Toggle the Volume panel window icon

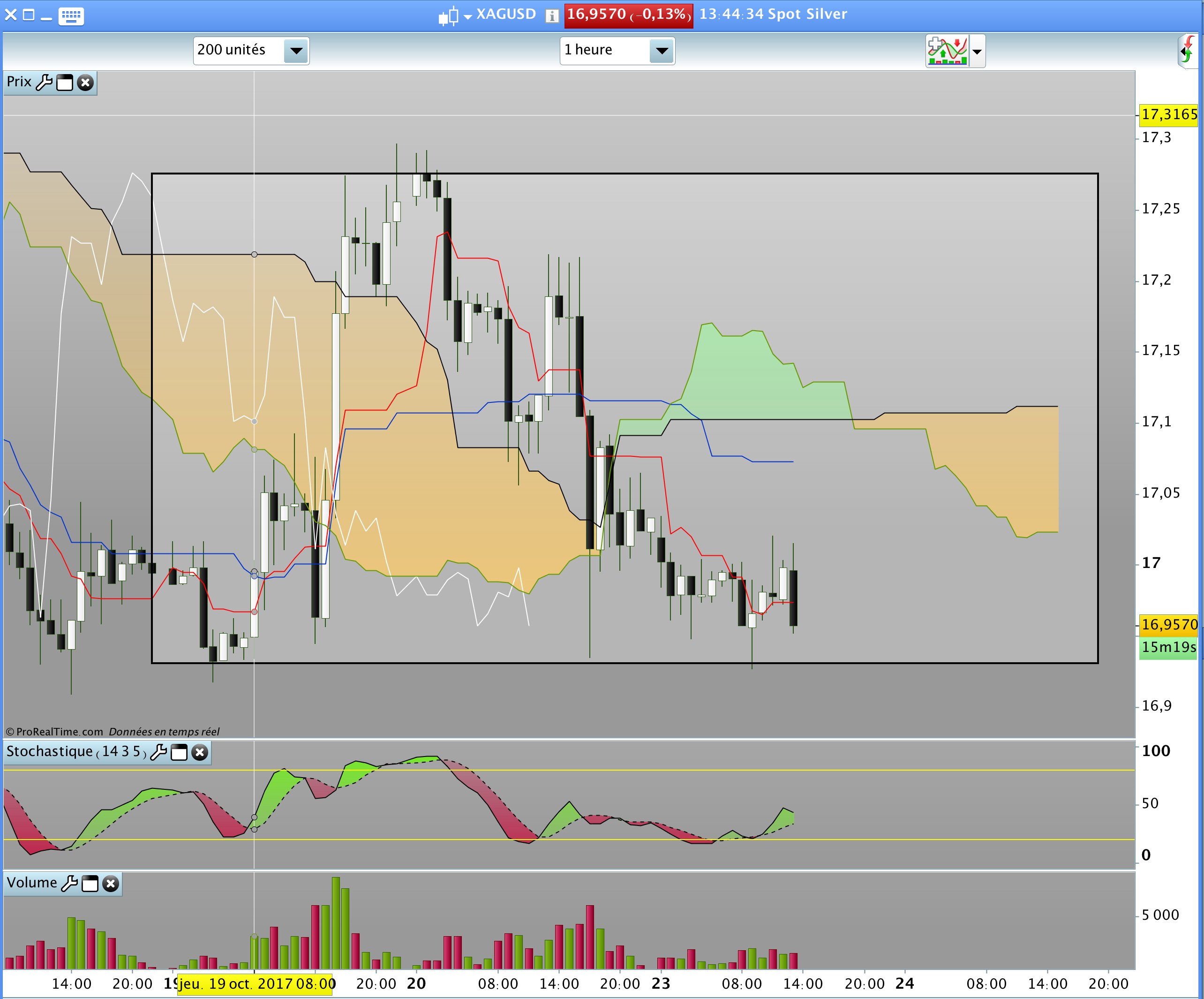tap(90, 884)
